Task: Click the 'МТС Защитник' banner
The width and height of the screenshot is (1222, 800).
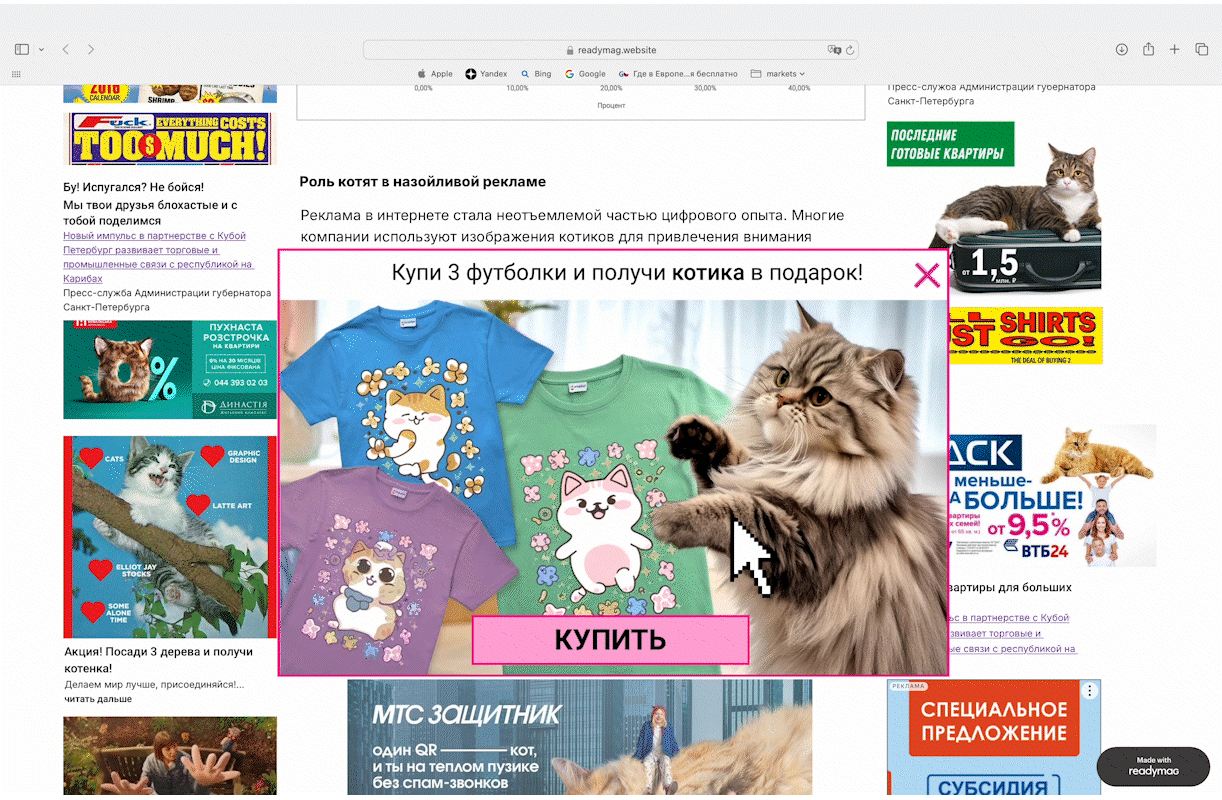Action: click(580, 738)
